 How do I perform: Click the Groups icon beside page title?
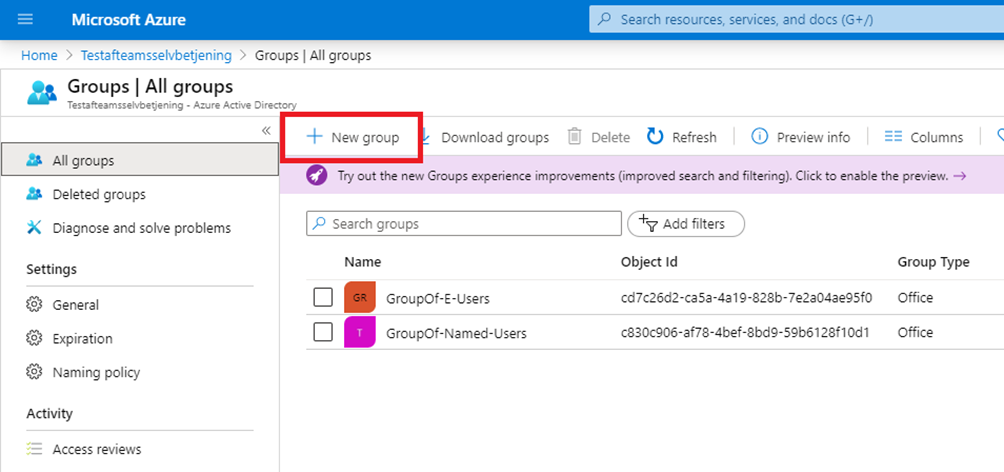pyautogui.click(x=42, y=93)
